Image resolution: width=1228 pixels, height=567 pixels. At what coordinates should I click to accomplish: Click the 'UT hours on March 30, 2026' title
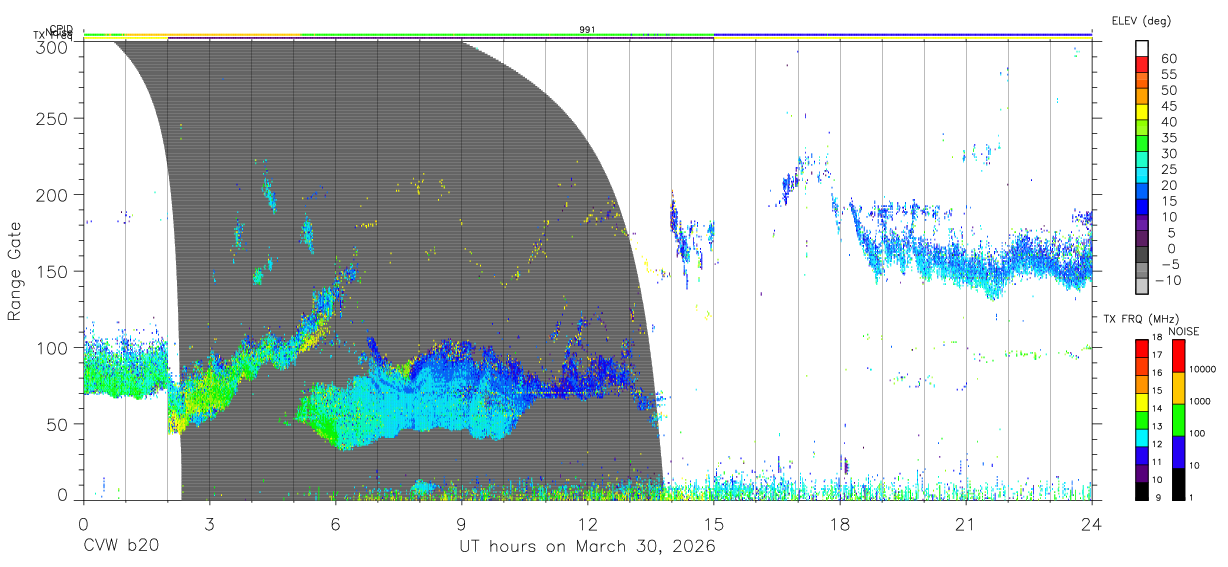coord(587,547)
